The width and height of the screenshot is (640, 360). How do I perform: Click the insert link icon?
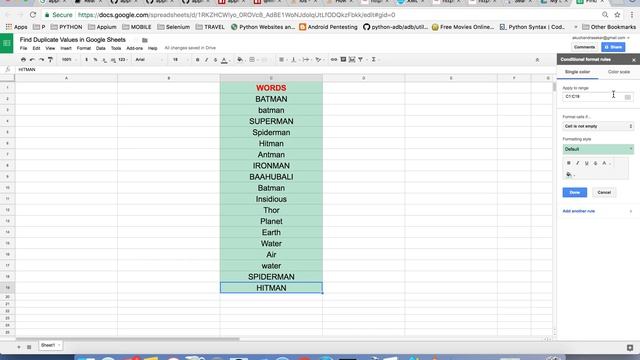(x=334, y=60)
